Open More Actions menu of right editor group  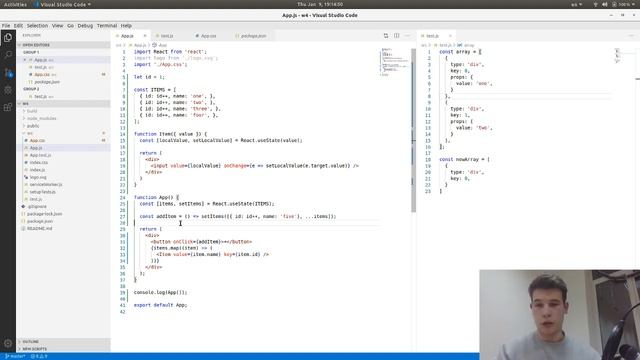(x=631, y=36)
